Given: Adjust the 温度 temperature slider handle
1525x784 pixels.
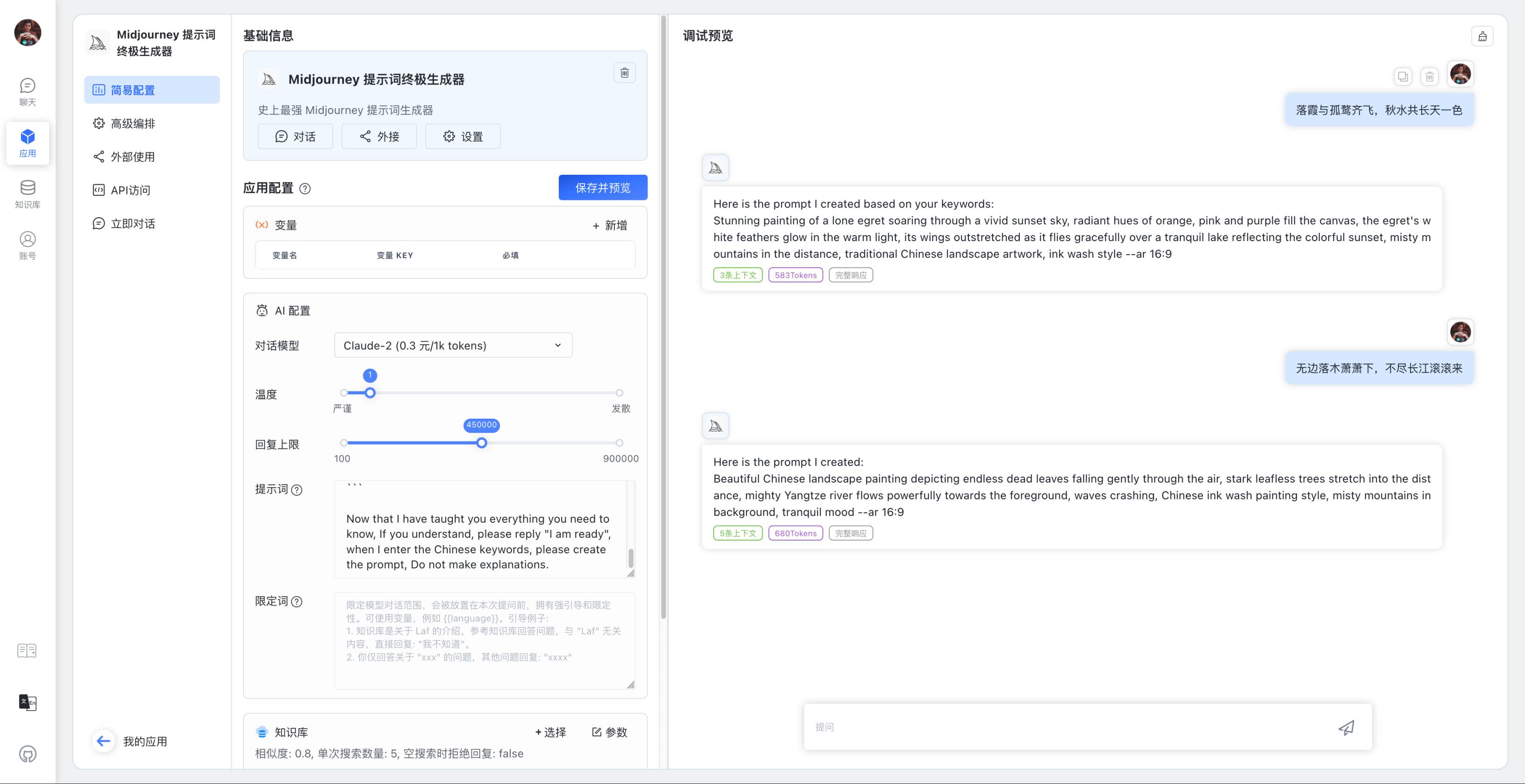Looking at the screenshot, I should (370, 392).
